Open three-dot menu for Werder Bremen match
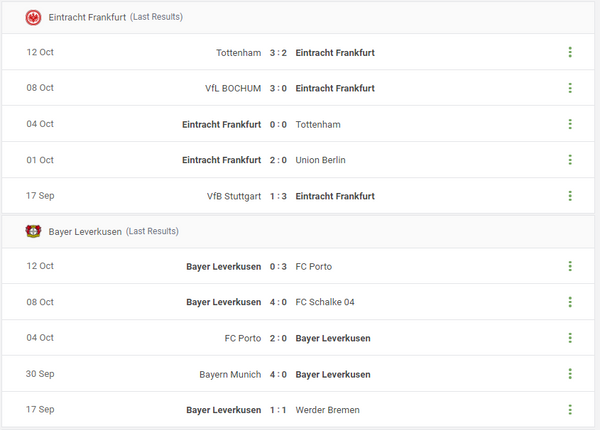Image resolution: width=600 pixels, height=430 pixels. [x=570, y=410]
